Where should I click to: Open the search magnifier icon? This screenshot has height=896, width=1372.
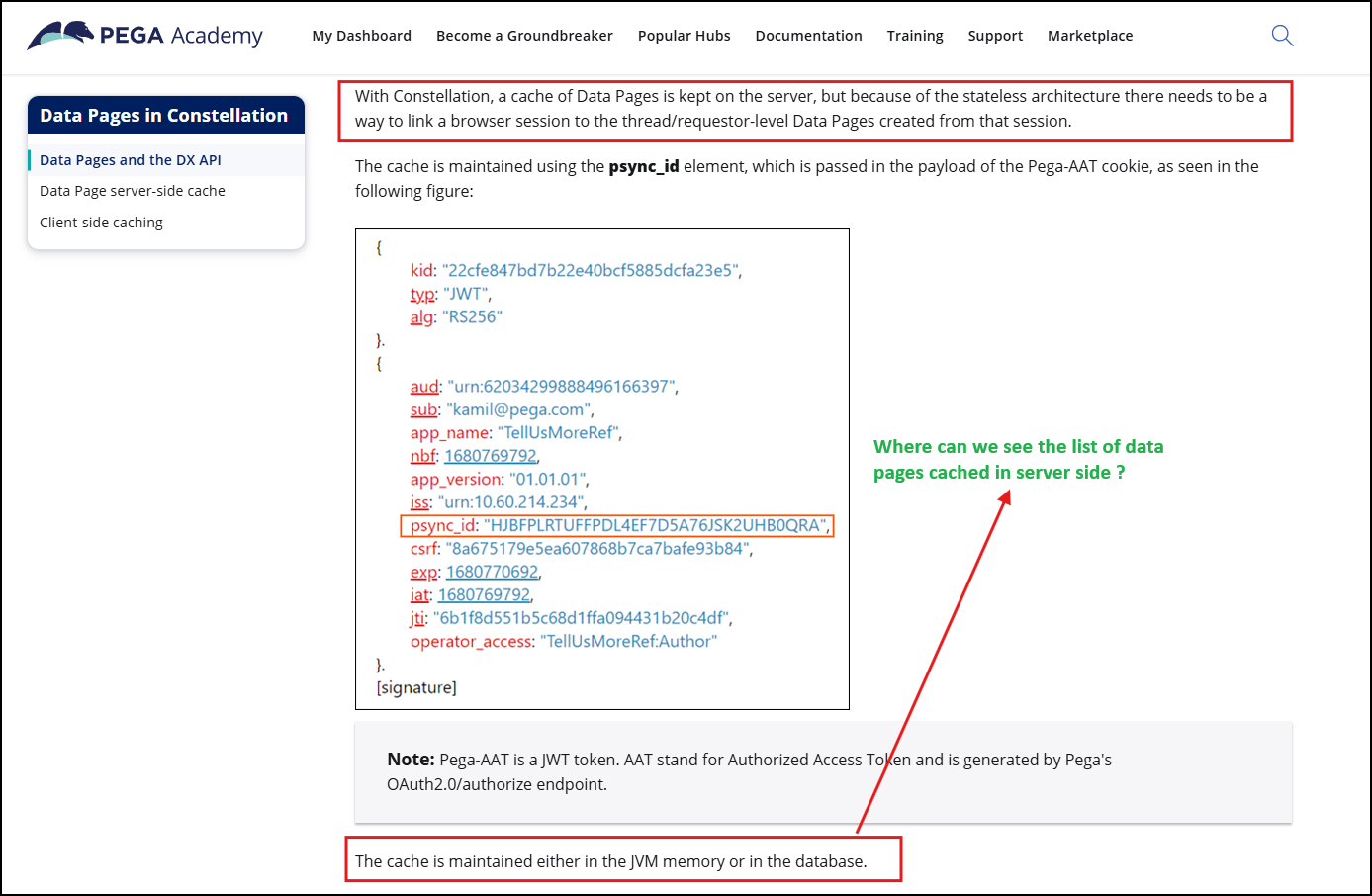(x=1282, y=35)
